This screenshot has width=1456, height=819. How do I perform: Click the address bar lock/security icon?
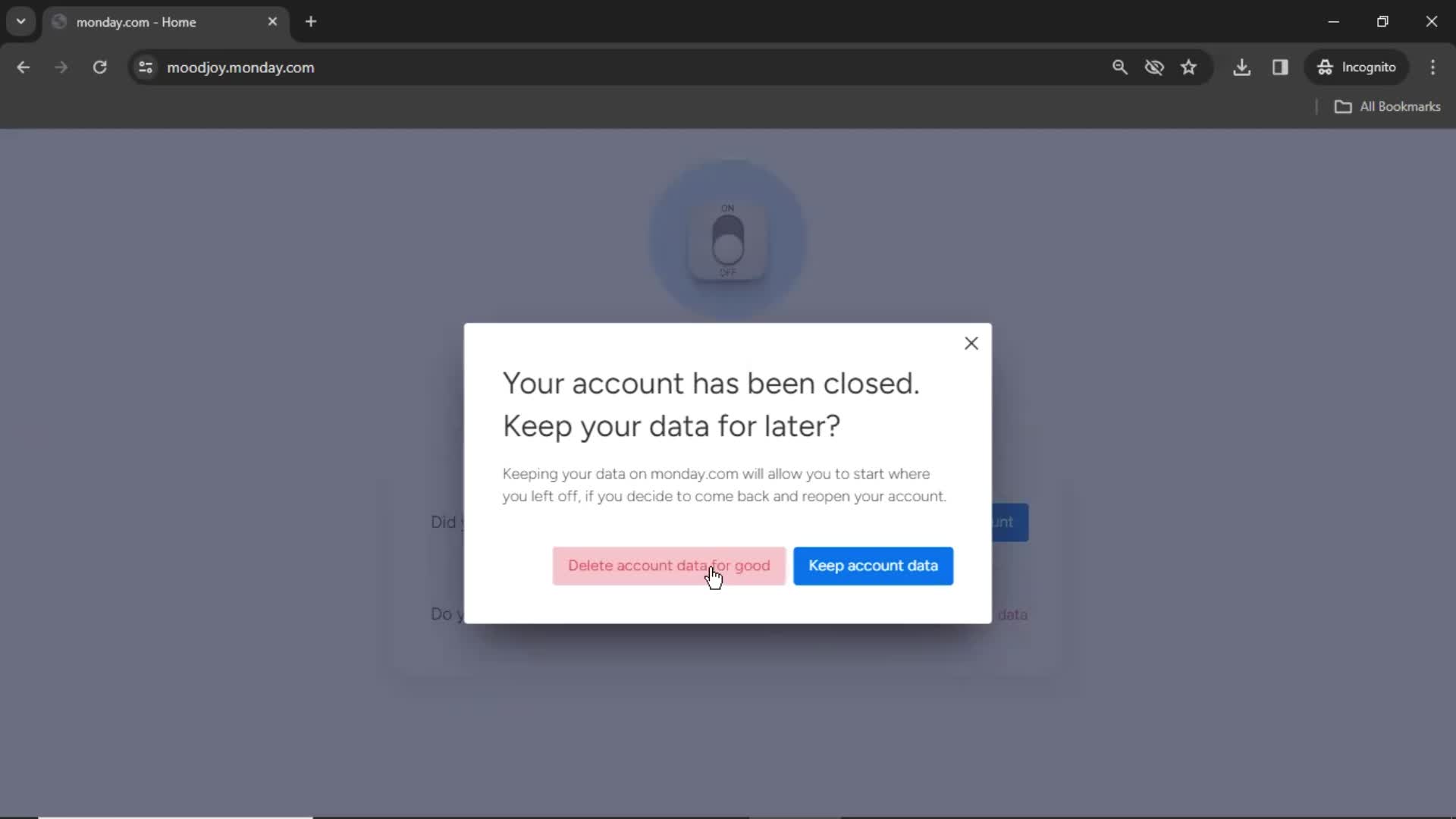[x=146, y=67]
